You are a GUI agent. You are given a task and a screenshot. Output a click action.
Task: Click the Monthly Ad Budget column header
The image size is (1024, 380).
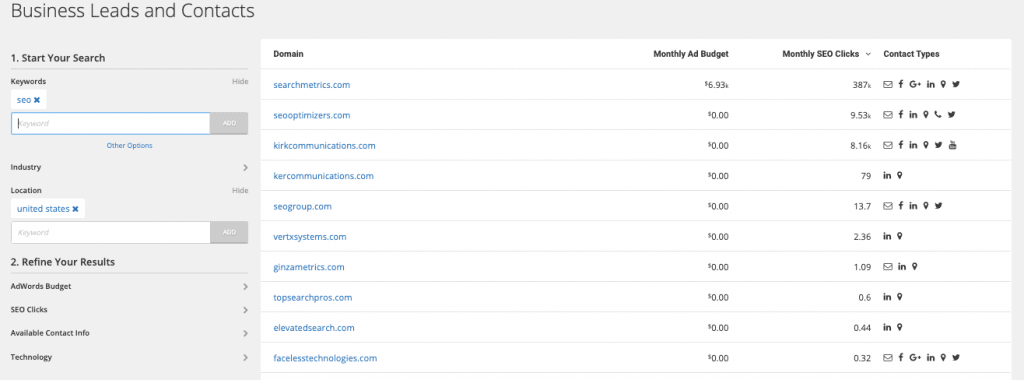691,54
